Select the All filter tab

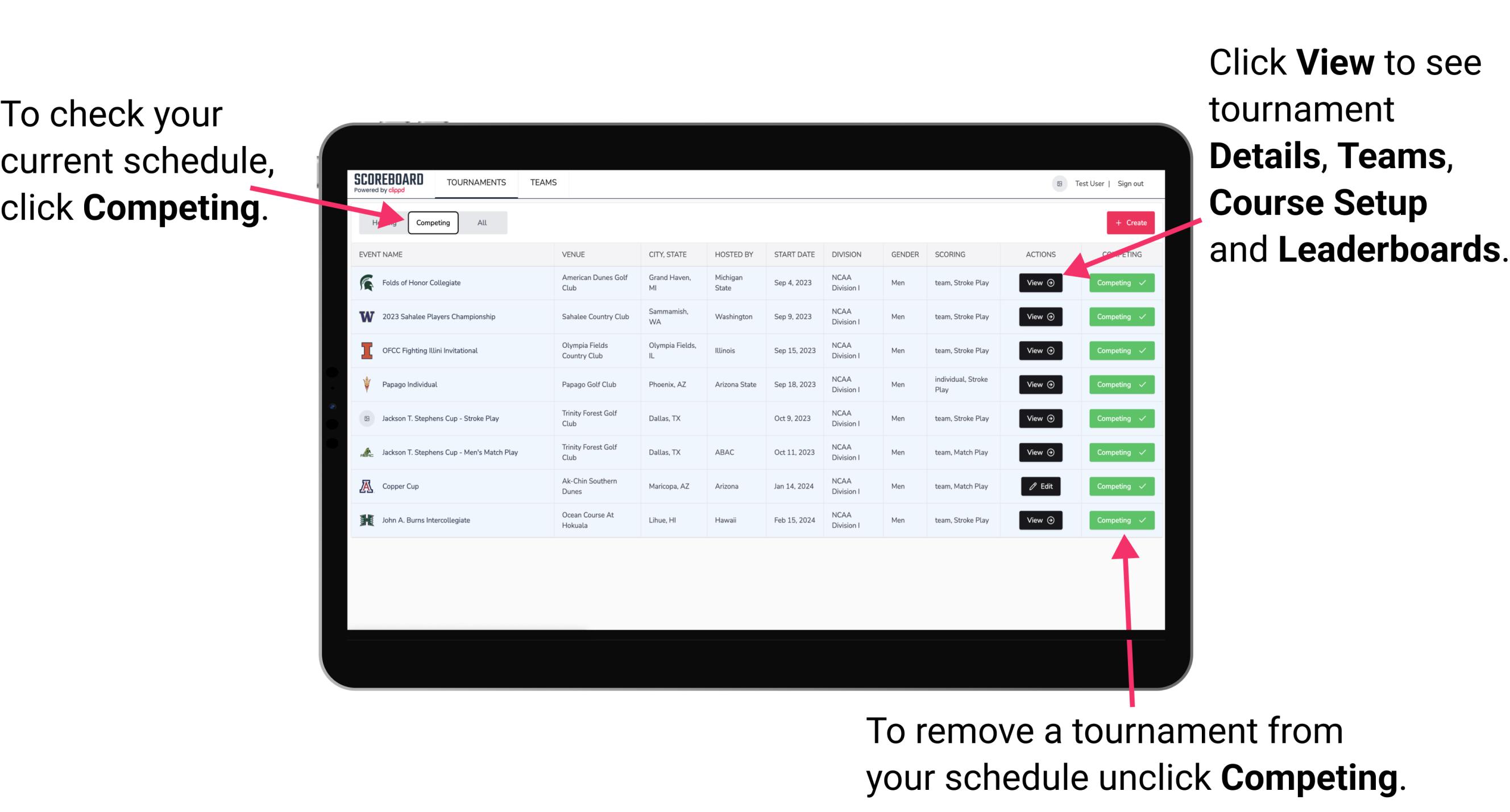(480, 222)
